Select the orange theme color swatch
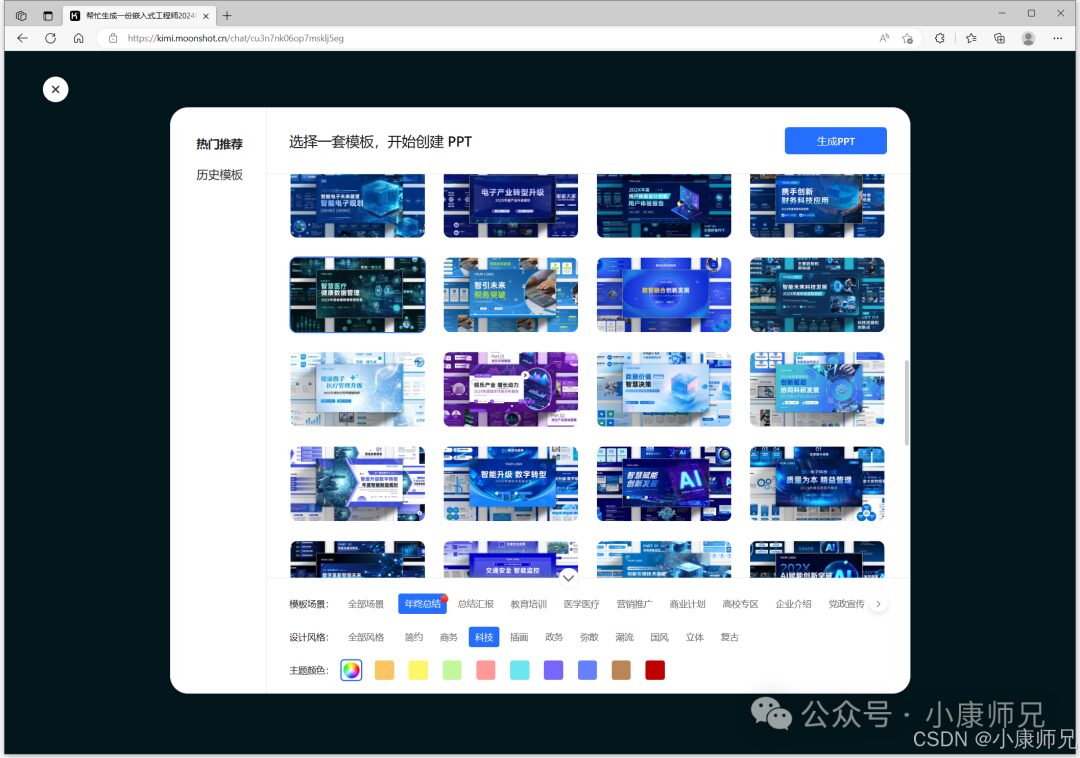The width and height of the screenshot is (1080, 758). click(x=384, y=670)
